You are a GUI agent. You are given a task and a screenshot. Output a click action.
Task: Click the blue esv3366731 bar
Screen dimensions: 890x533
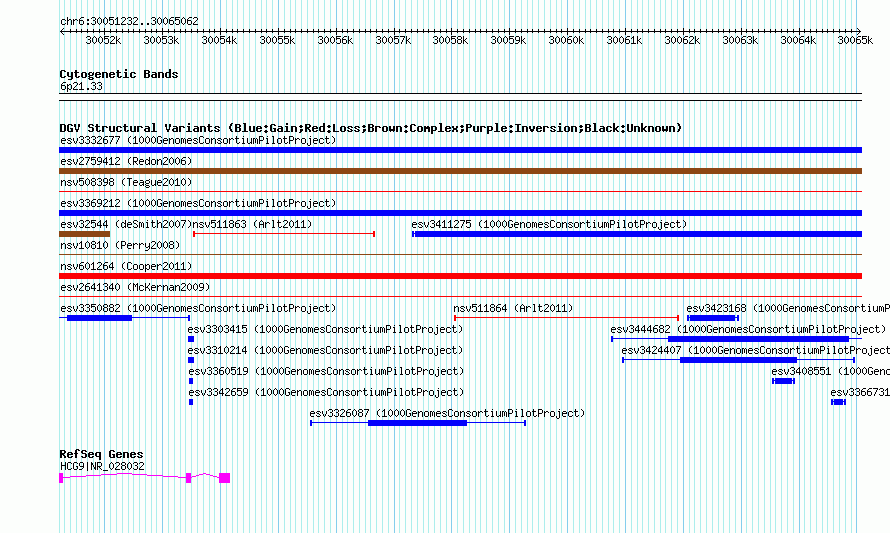pyautogui.click(x=838, y=402)
